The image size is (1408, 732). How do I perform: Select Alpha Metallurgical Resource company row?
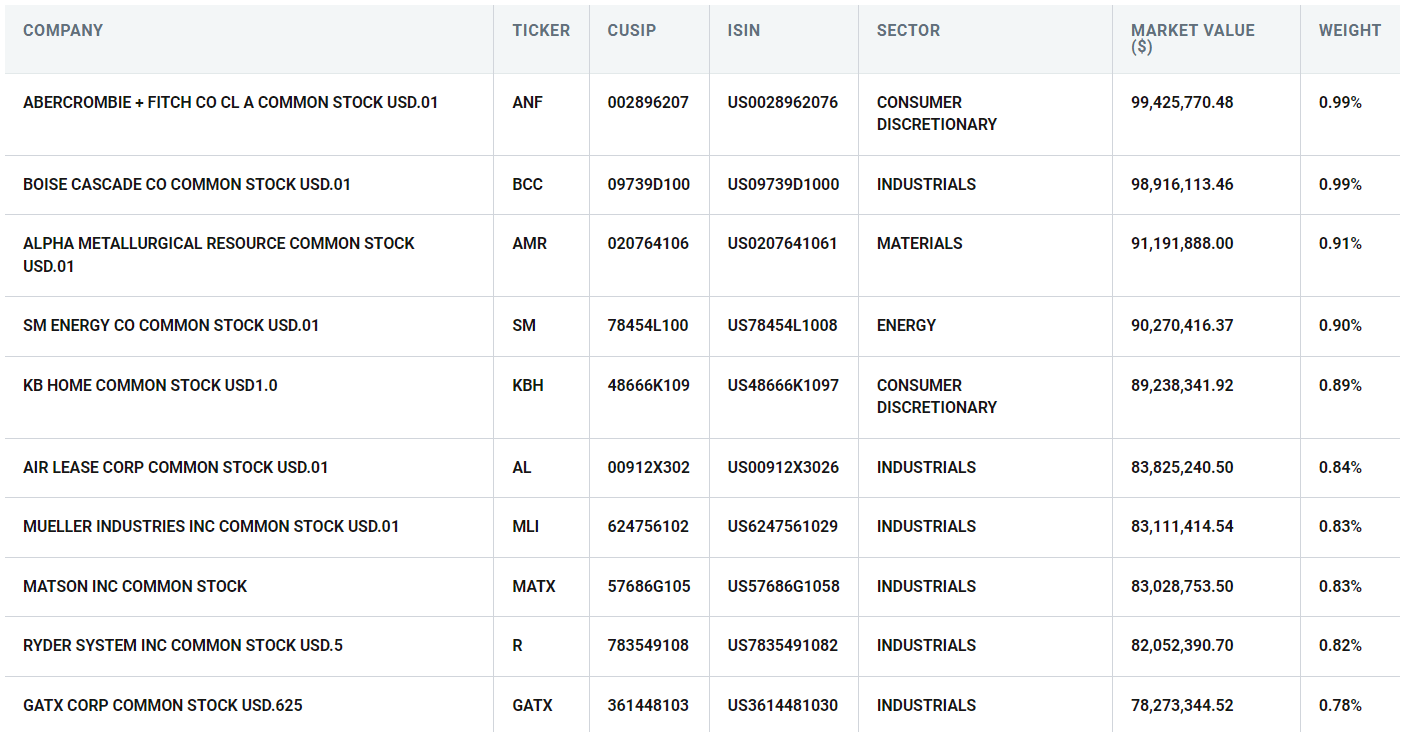(x=218, y=254)
